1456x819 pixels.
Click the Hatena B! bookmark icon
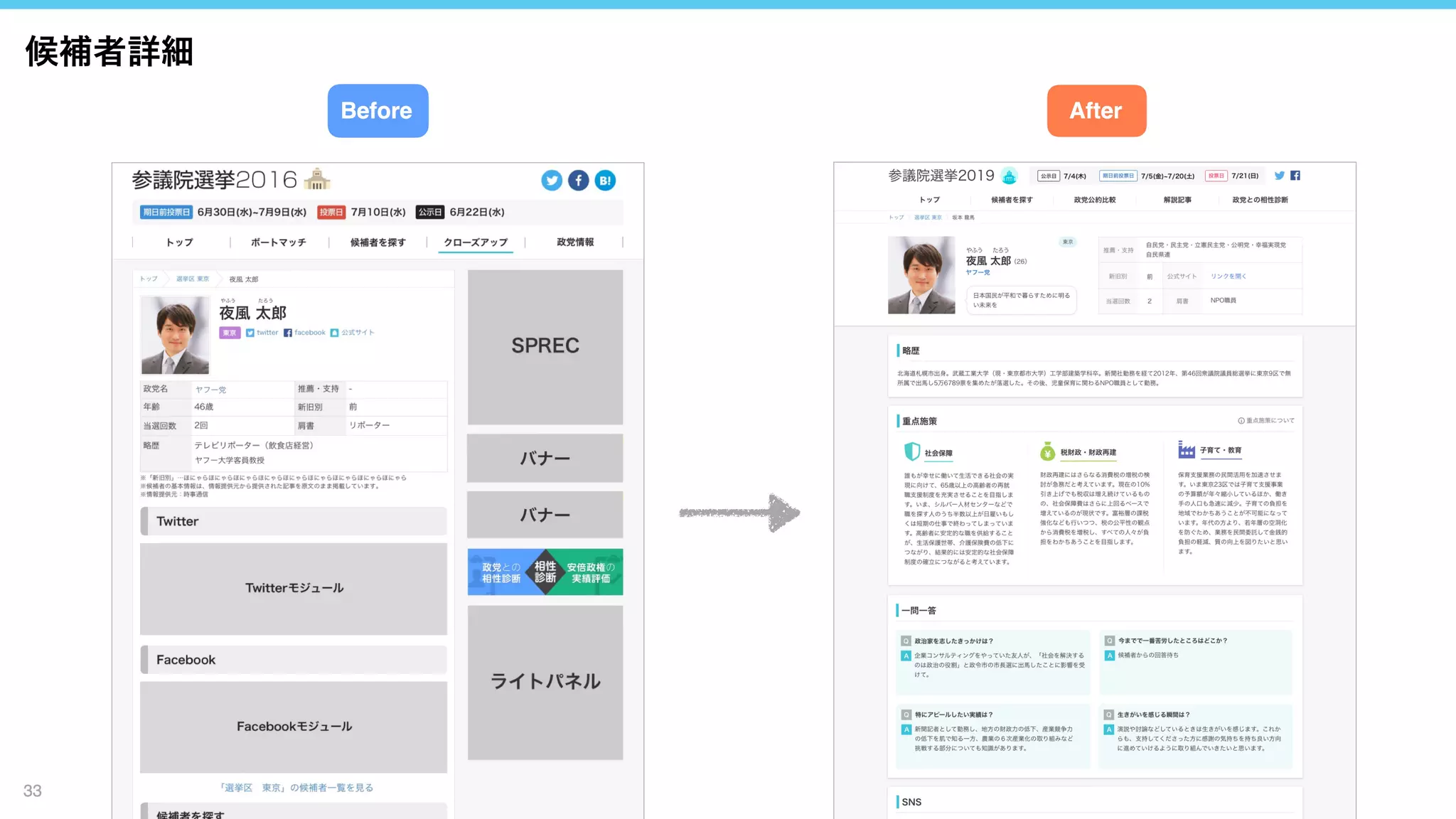605,181
